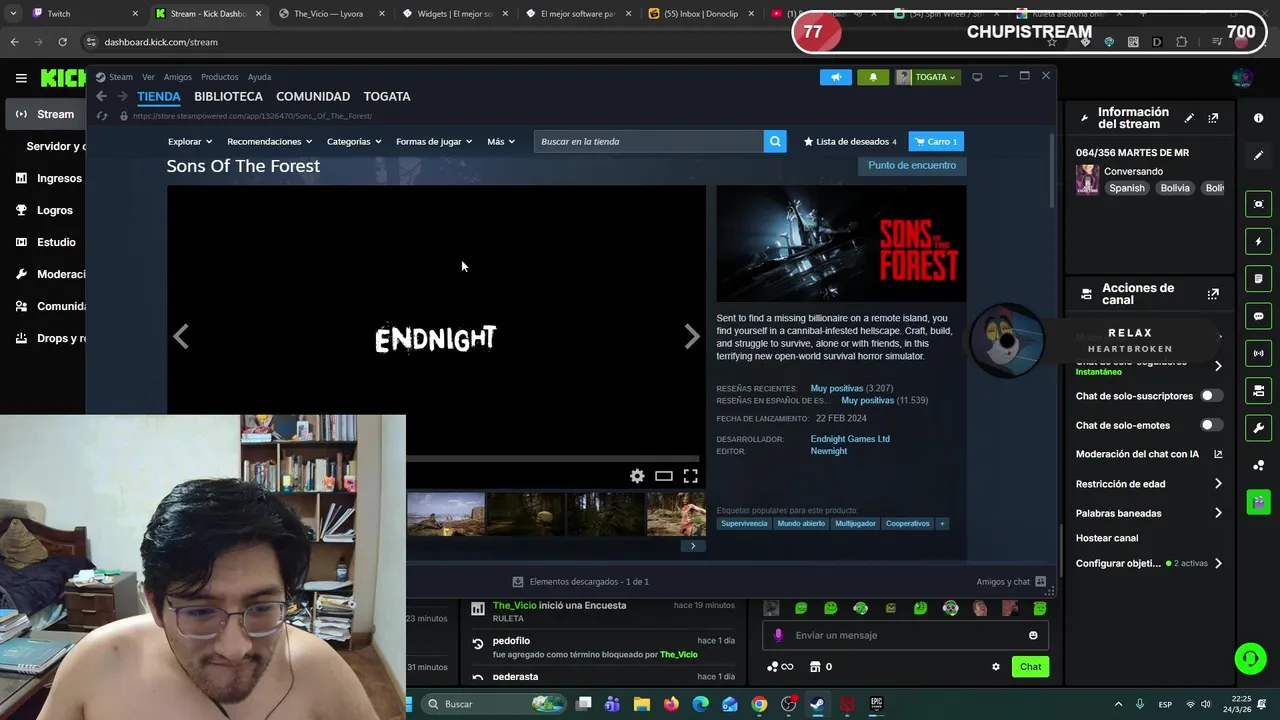
Task: Open Lista de deseados
Action: pos(850,142)
